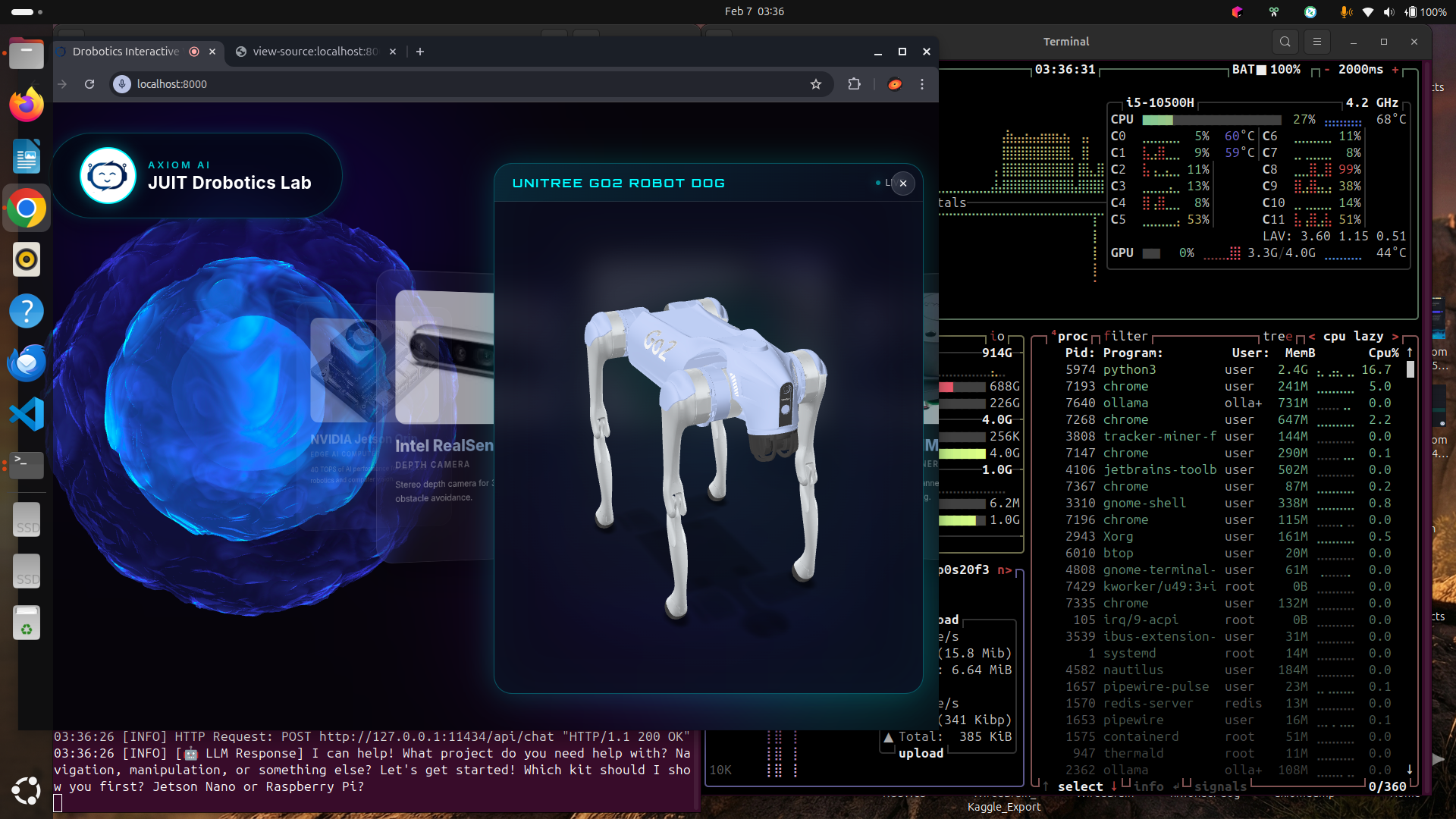The height and width of the screenshot is (819, 1456).
Task: Open the volume icon in top bar
Action: [1389, 11]
